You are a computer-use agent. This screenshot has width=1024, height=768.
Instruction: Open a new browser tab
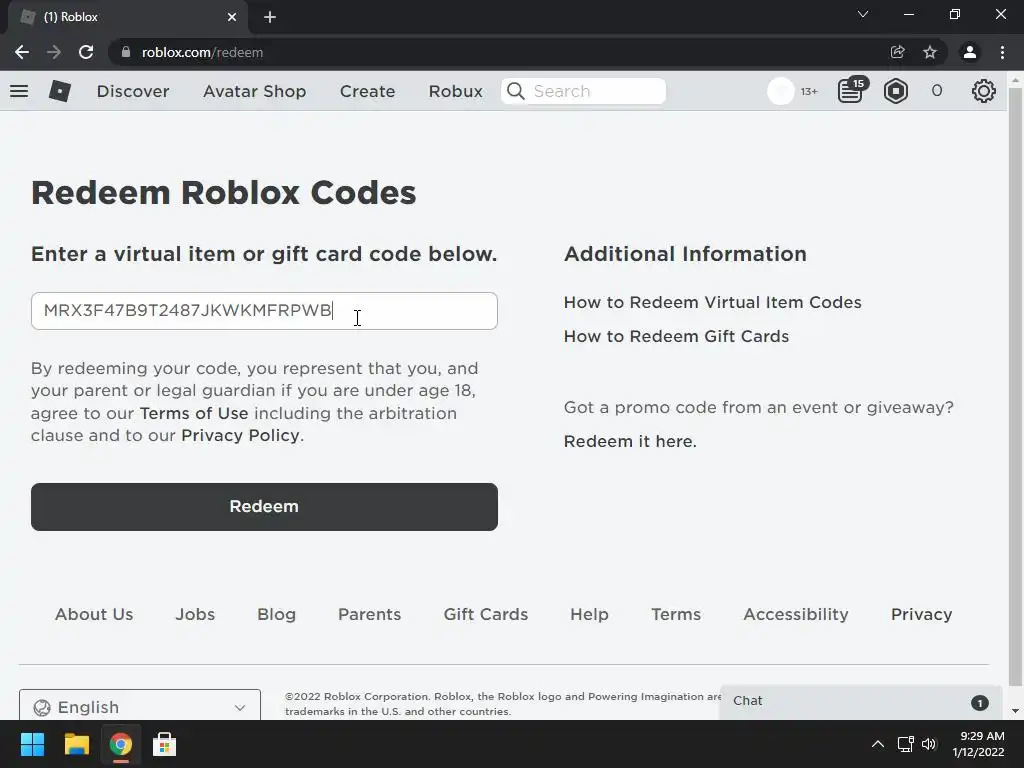[x=270, y=18]
